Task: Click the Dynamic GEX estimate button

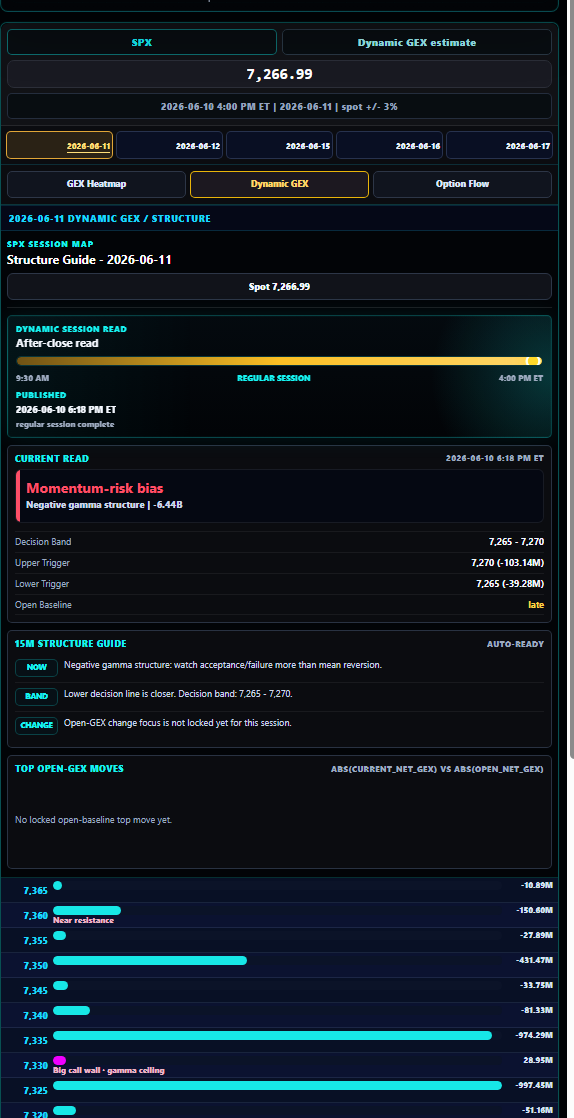Action: click(x=416, y=42)
